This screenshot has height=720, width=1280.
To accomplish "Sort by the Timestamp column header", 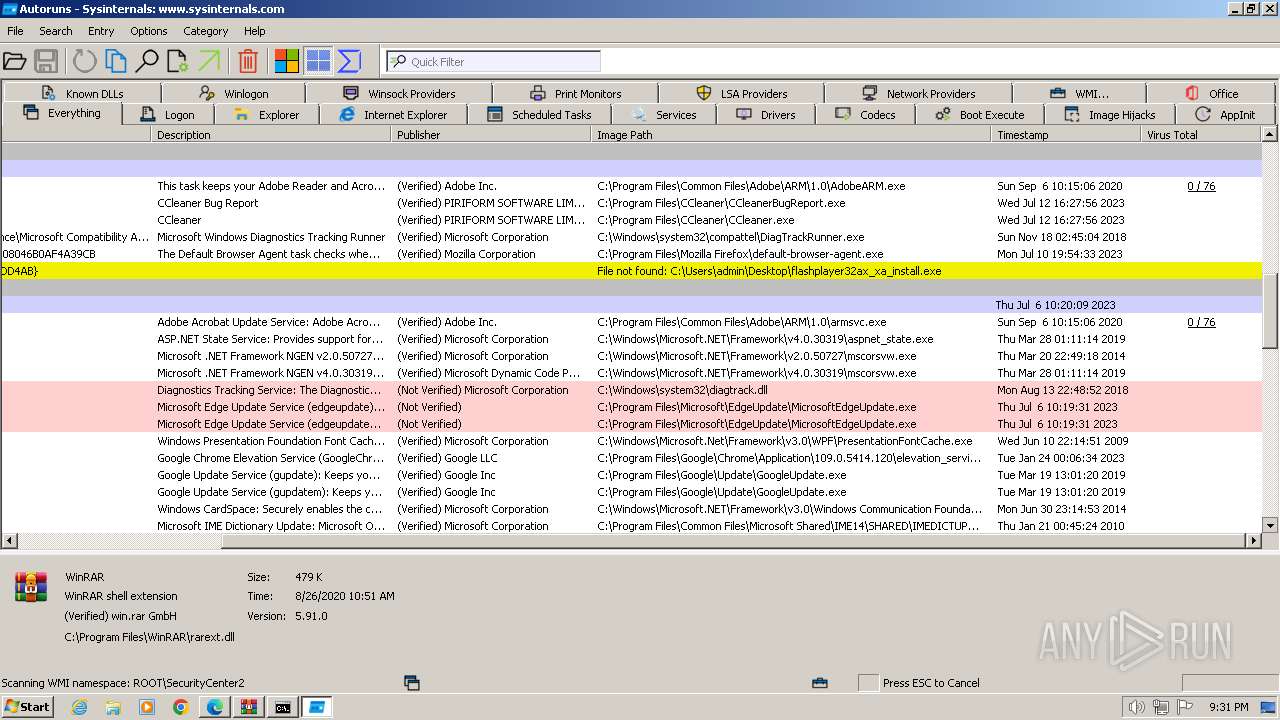I will (1067, 135).
